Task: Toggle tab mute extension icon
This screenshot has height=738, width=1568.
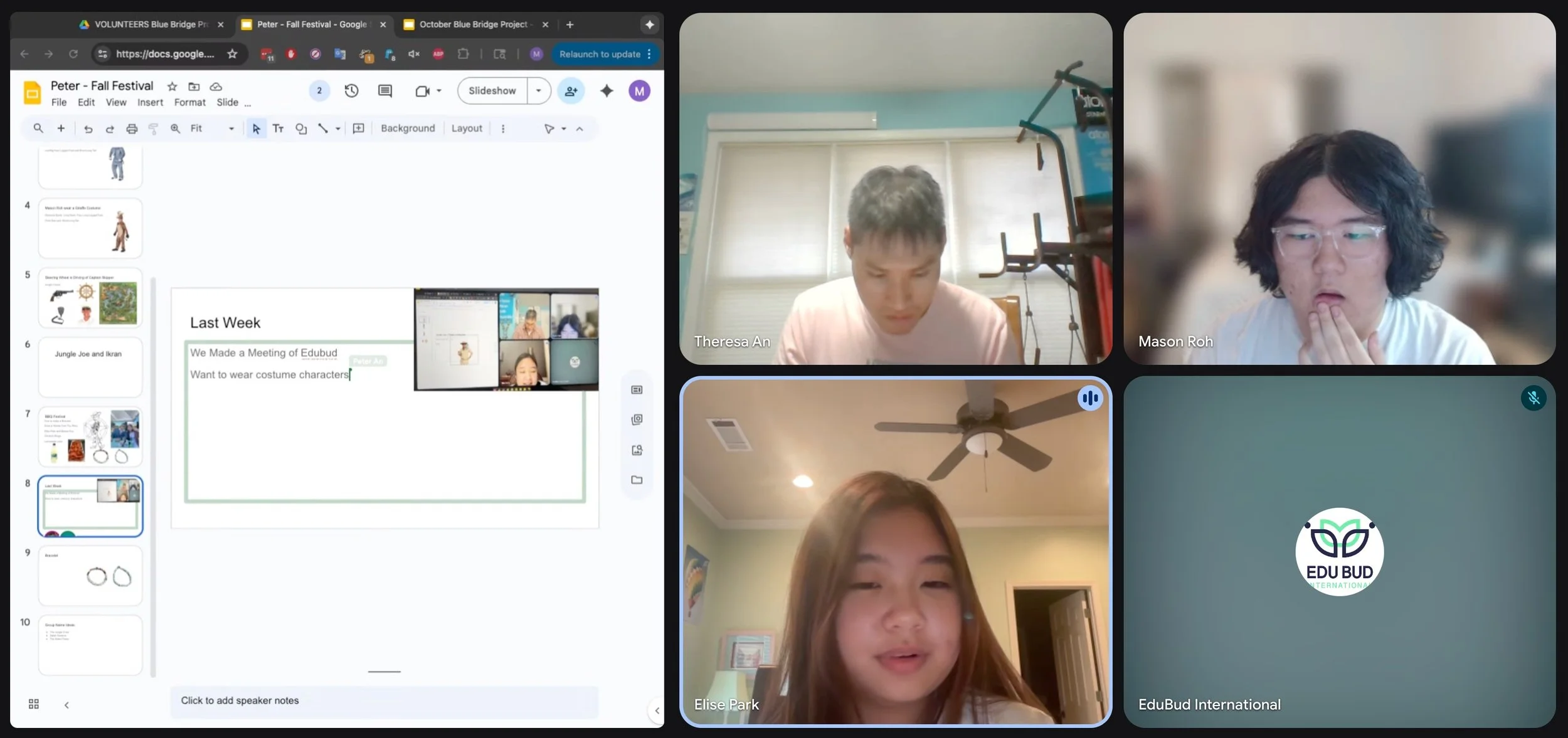Action: pyautogui.click(x=414, y=54)
